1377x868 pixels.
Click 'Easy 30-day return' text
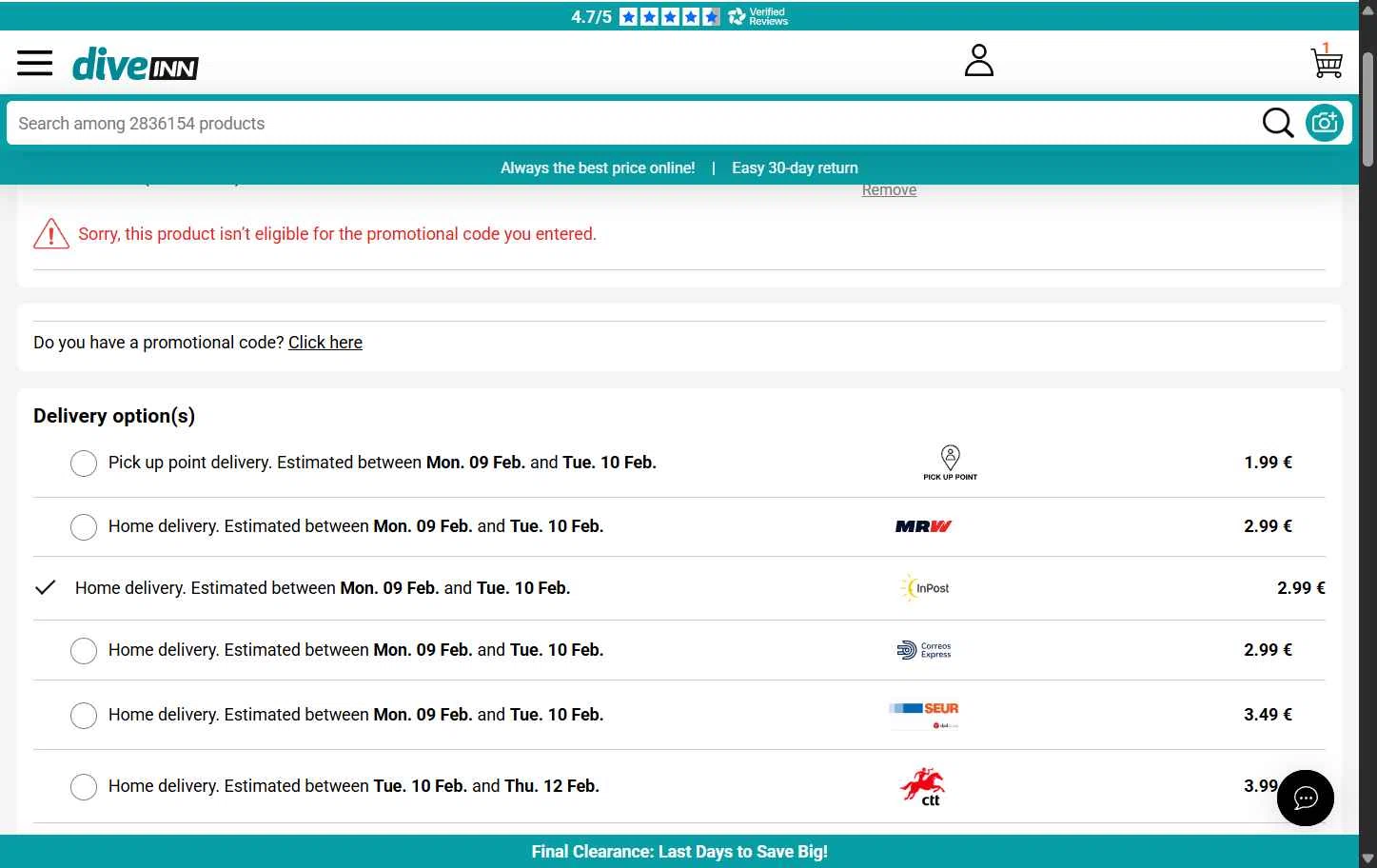pos(795,168)
